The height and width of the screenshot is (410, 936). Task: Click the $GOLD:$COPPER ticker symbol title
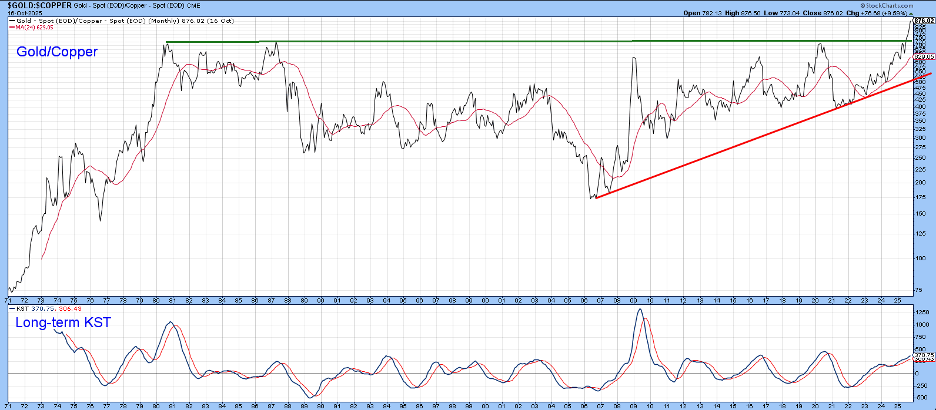click(36, 5)
